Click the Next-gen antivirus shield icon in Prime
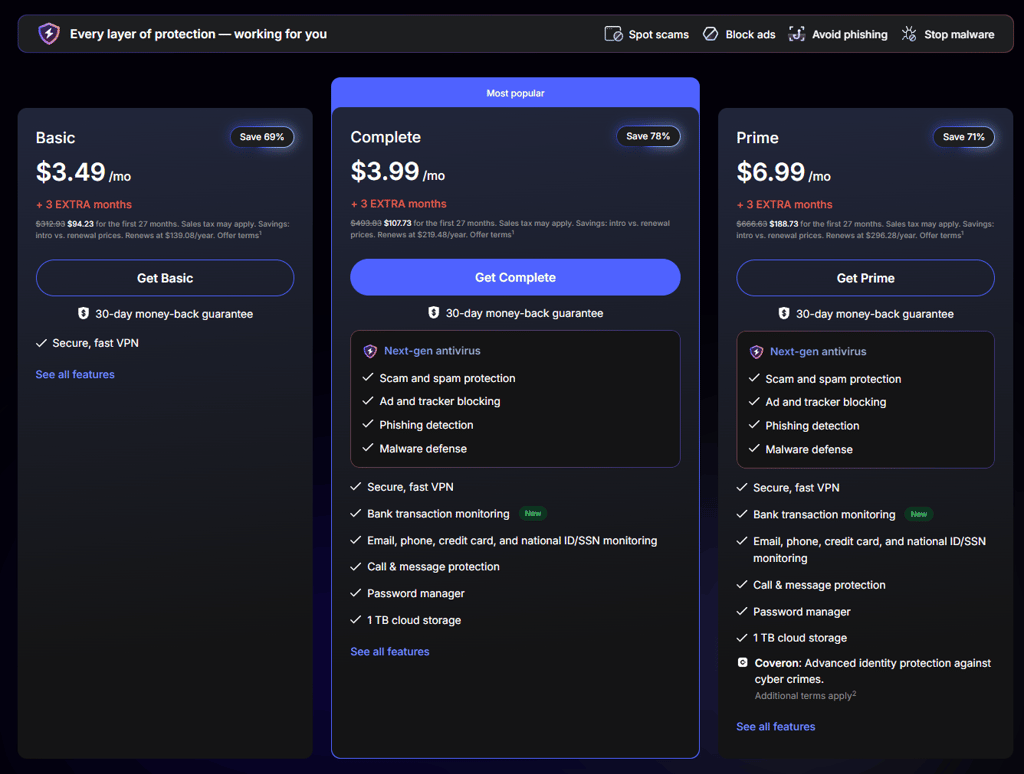Viewport: 1024px width, 774px height. tap(756, 352)
